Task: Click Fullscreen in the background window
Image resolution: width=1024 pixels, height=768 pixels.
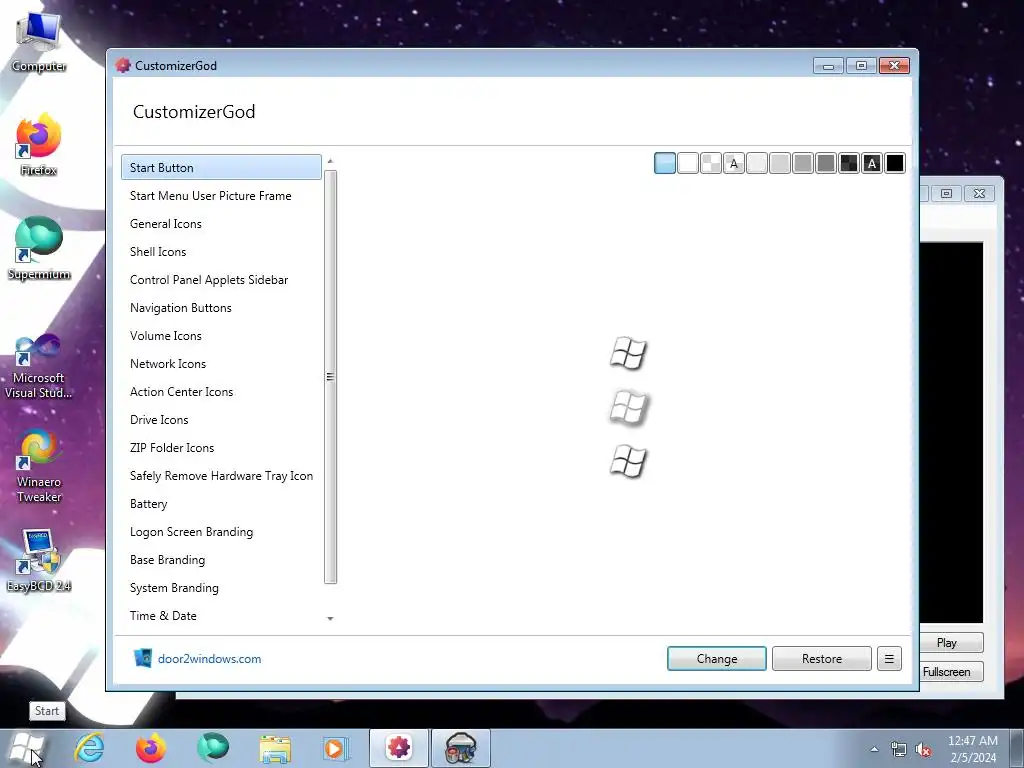Action: [x=946, y=671]
